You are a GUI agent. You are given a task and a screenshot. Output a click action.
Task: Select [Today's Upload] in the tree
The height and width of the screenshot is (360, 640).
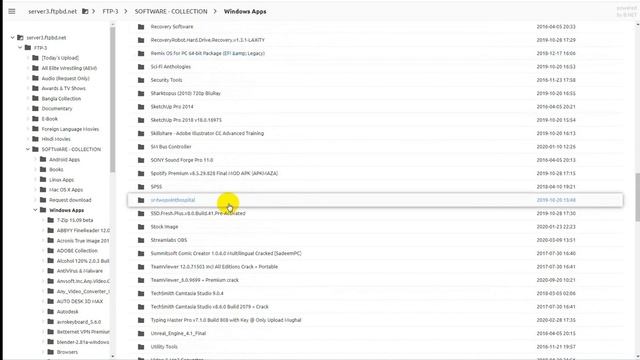tap(60, 58)
